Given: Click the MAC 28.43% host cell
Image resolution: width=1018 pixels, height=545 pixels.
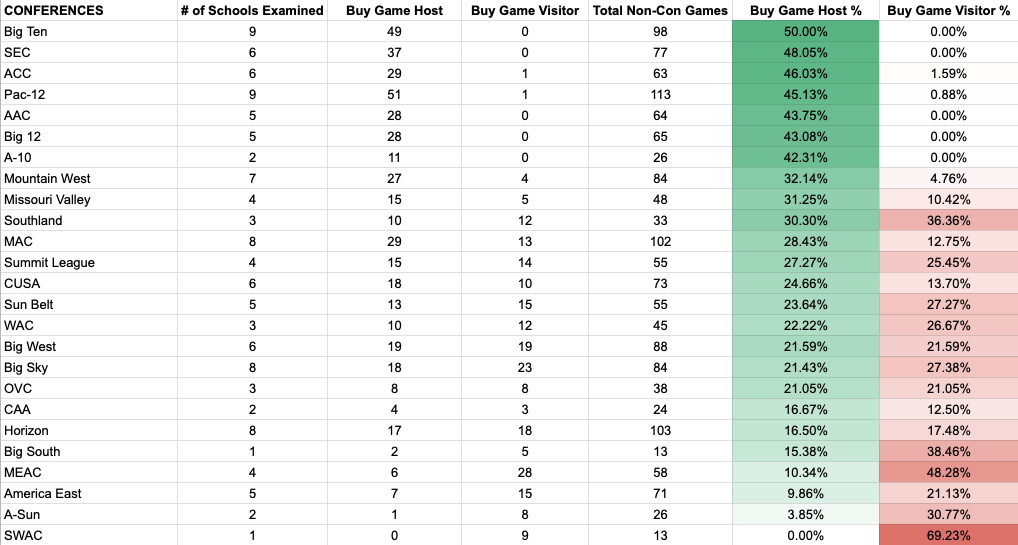Looking at the screenshot, I should click(x=806, y=242).
